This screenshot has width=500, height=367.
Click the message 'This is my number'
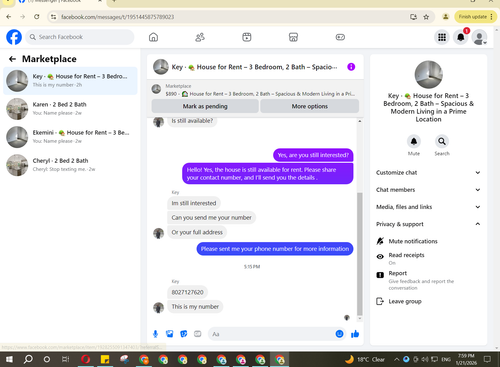click(x=195, y=307)
